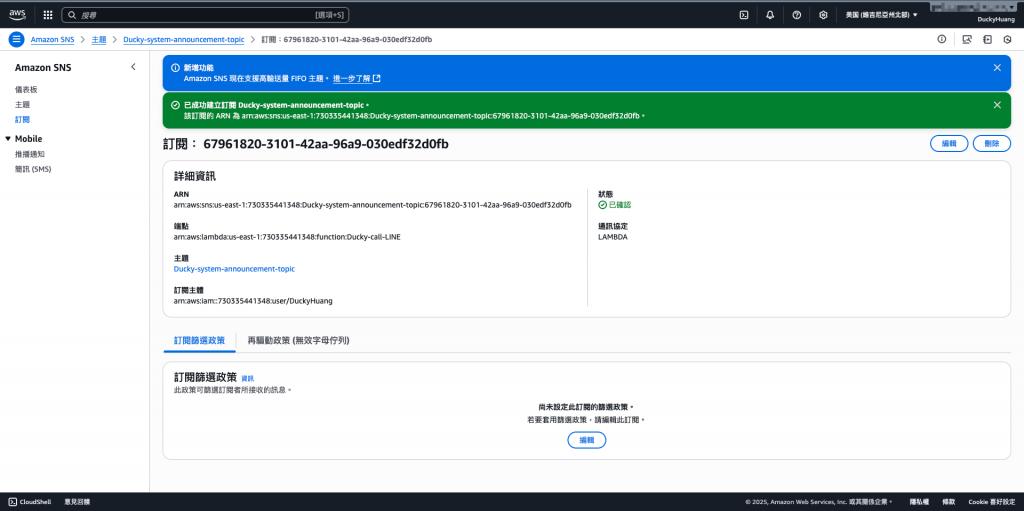Click the 編輯 button next to 刪除
Viewport: 1024px width, 511px height.
pos(949,144)
